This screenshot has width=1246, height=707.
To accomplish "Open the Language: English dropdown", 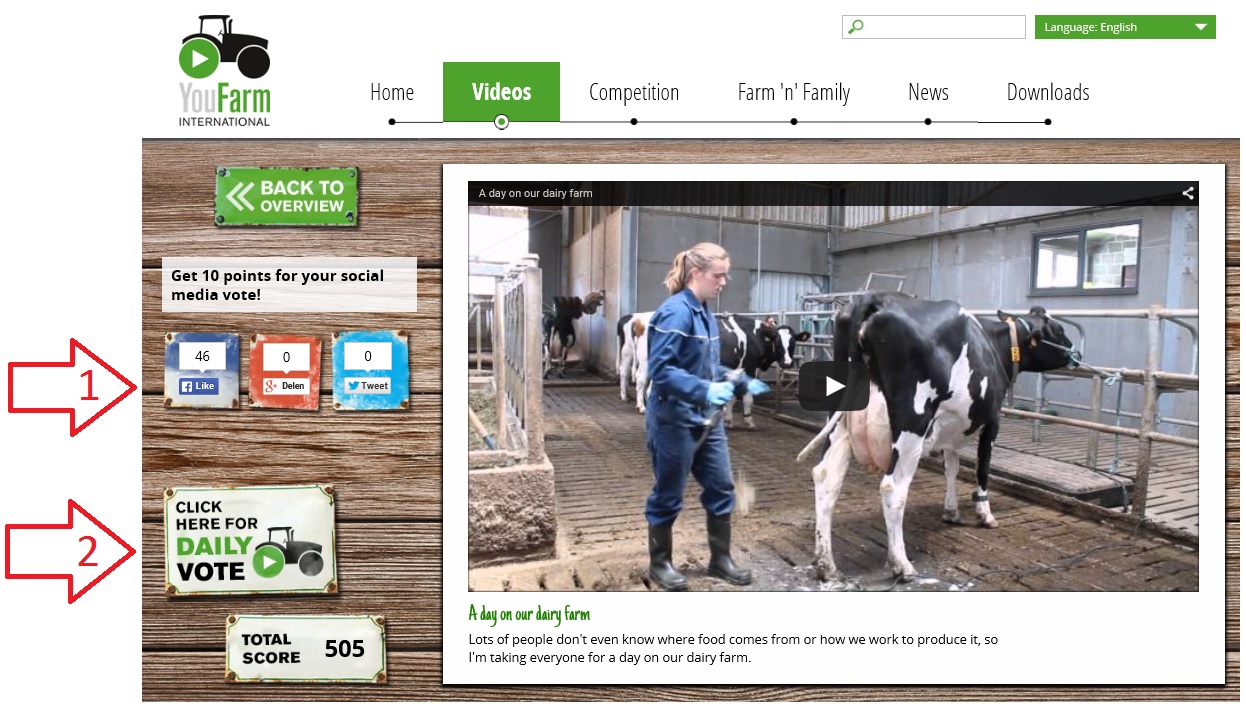I will [x=1125, y=27].
